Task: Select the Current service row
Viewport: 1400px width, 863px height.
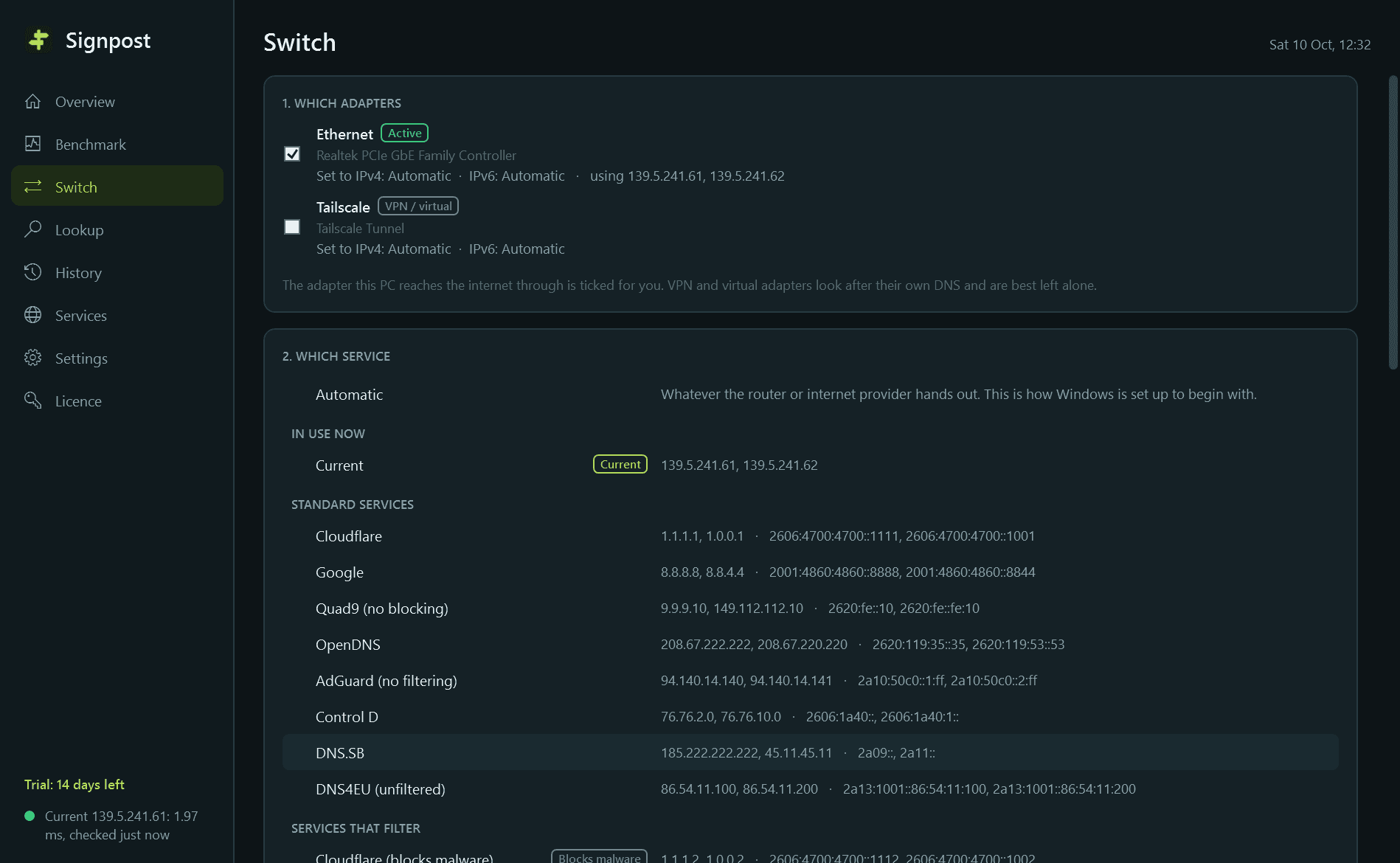Action: (810, 465)
